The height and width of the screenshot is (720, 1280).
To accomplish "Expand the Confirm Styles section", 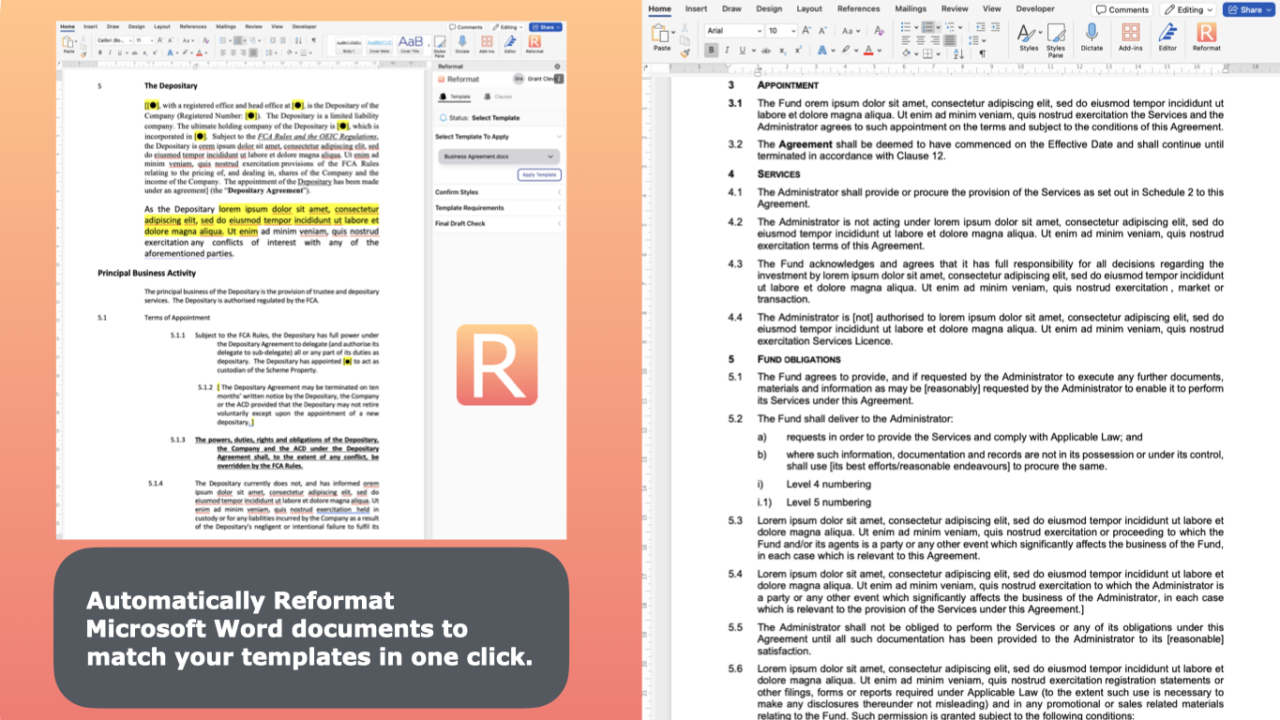I will pos(559,192).
